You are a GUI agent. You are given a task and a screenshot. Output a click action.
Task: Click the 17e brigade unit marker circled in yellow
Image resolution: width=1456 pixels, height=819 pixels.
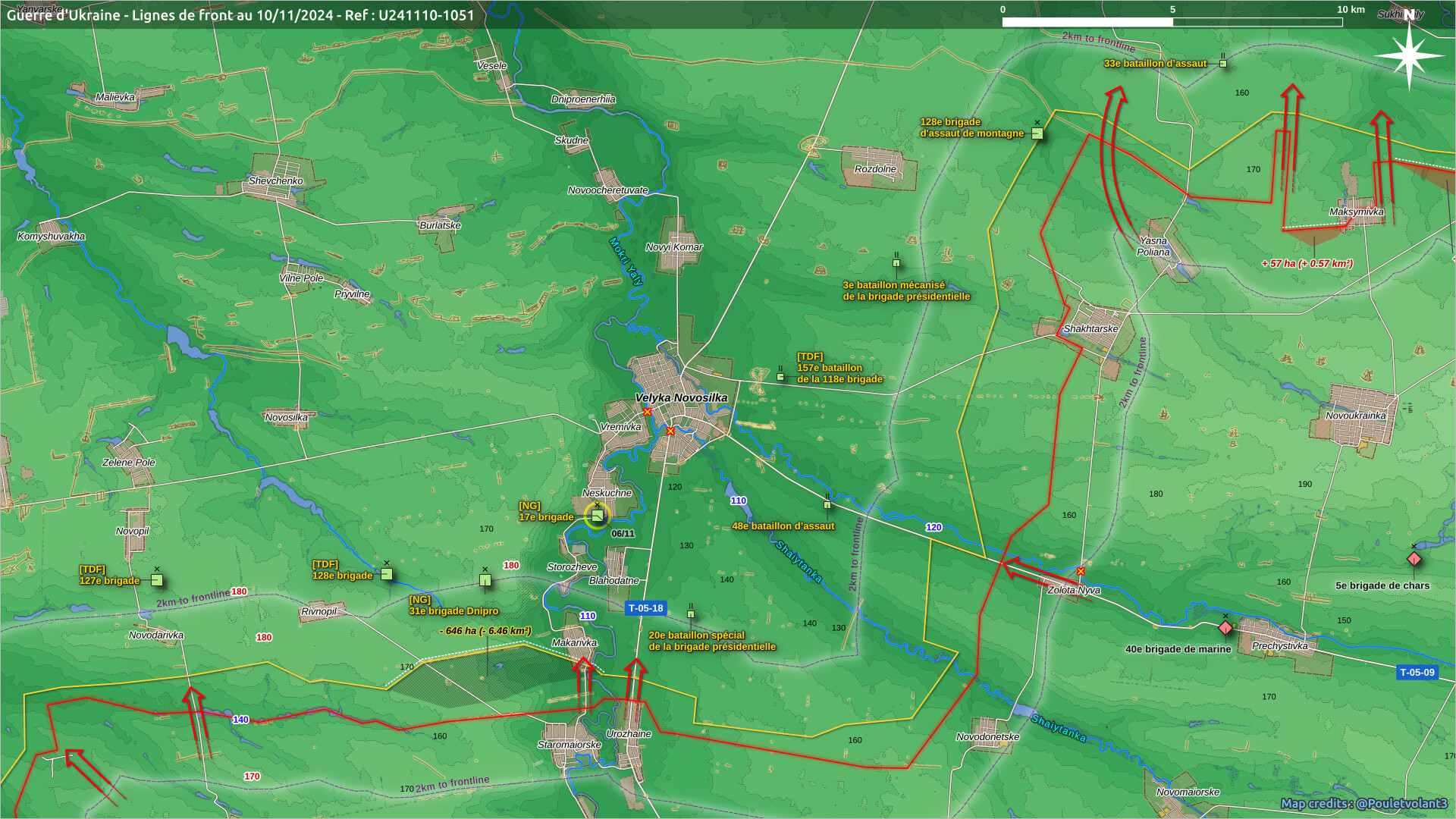pyautogui.click(x=597, y=516)
